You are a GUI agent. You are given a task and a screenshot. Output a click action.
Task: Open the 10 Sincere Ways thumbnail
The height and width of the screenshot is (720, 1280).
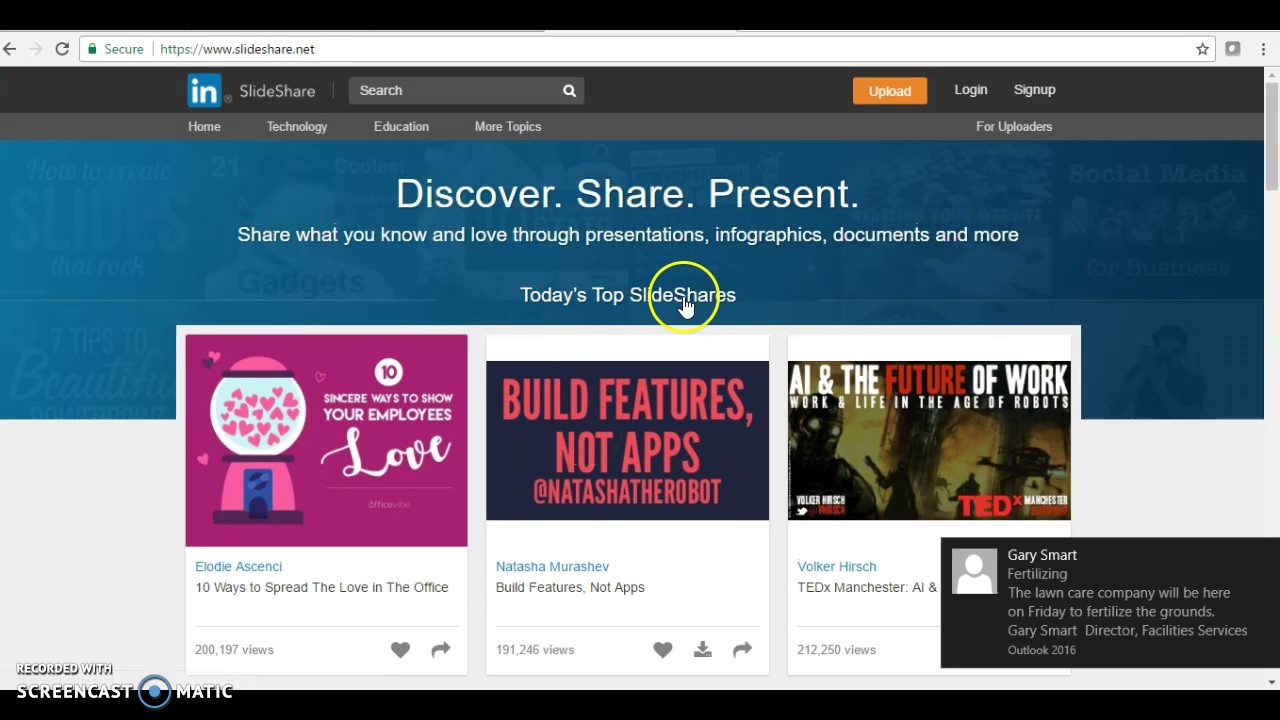click(326, 441)
